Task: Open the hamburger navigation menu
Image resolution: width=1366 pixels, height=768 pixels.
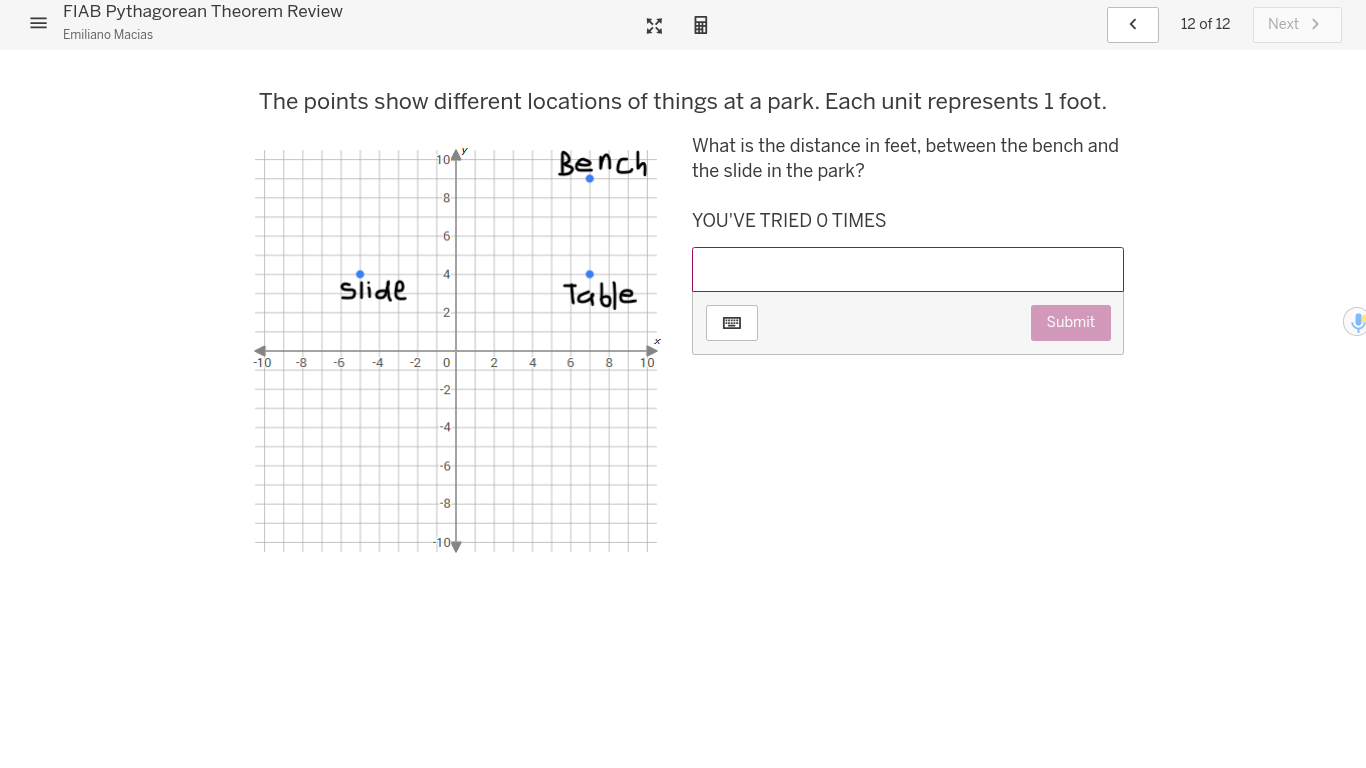Action: pyautogui.click(x=38, y=23)
